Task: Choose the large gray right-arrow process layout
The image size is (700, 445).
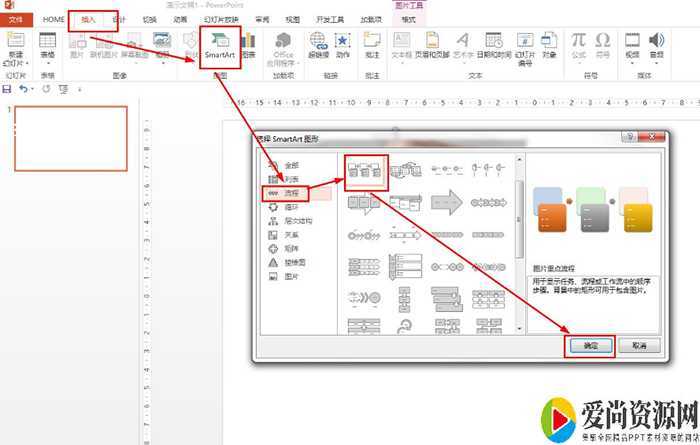Action: (446, 203)
